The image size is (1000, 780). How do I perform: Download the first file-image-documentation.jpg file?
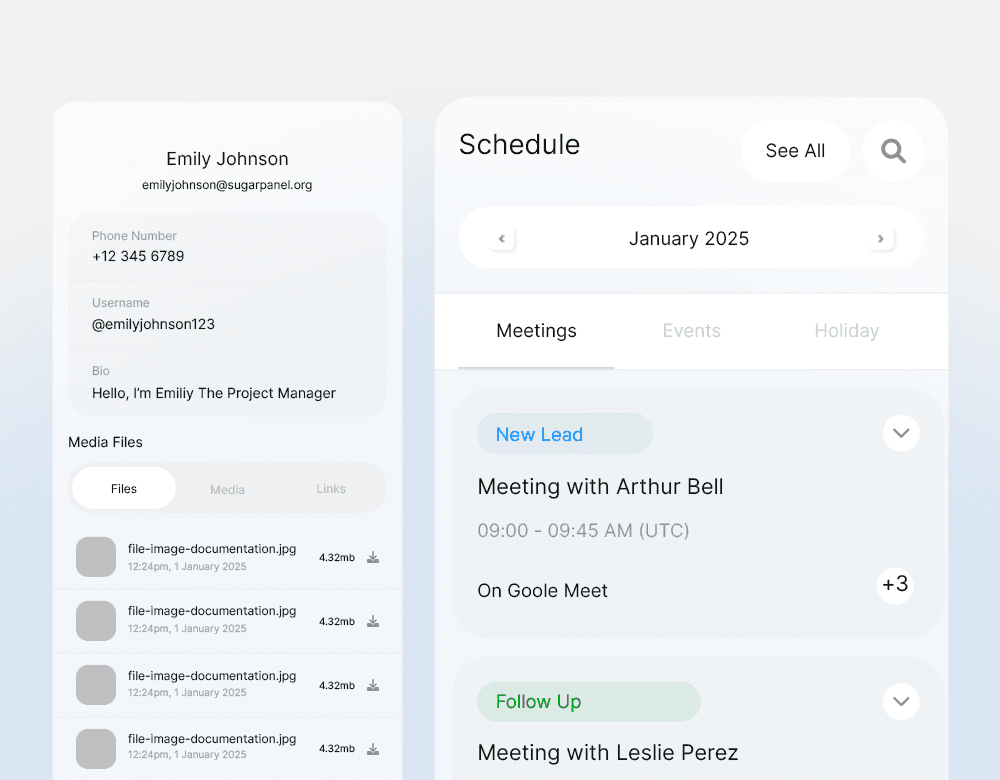tap(373, 557)
